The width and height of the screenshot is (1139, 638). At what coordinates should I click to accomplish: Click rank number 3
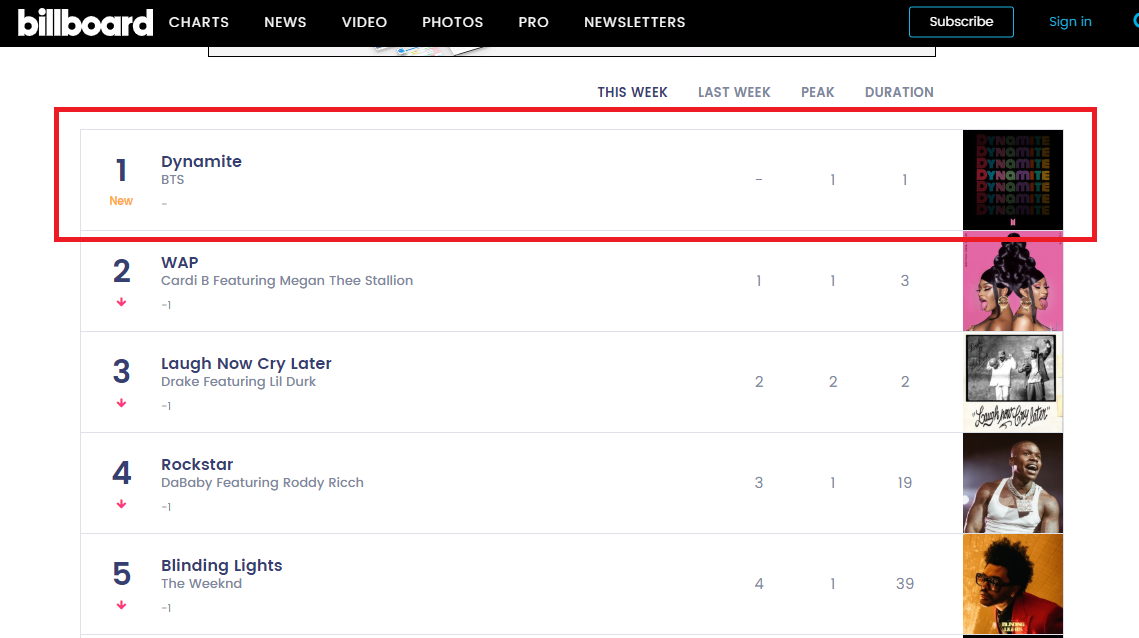[121, 373]
